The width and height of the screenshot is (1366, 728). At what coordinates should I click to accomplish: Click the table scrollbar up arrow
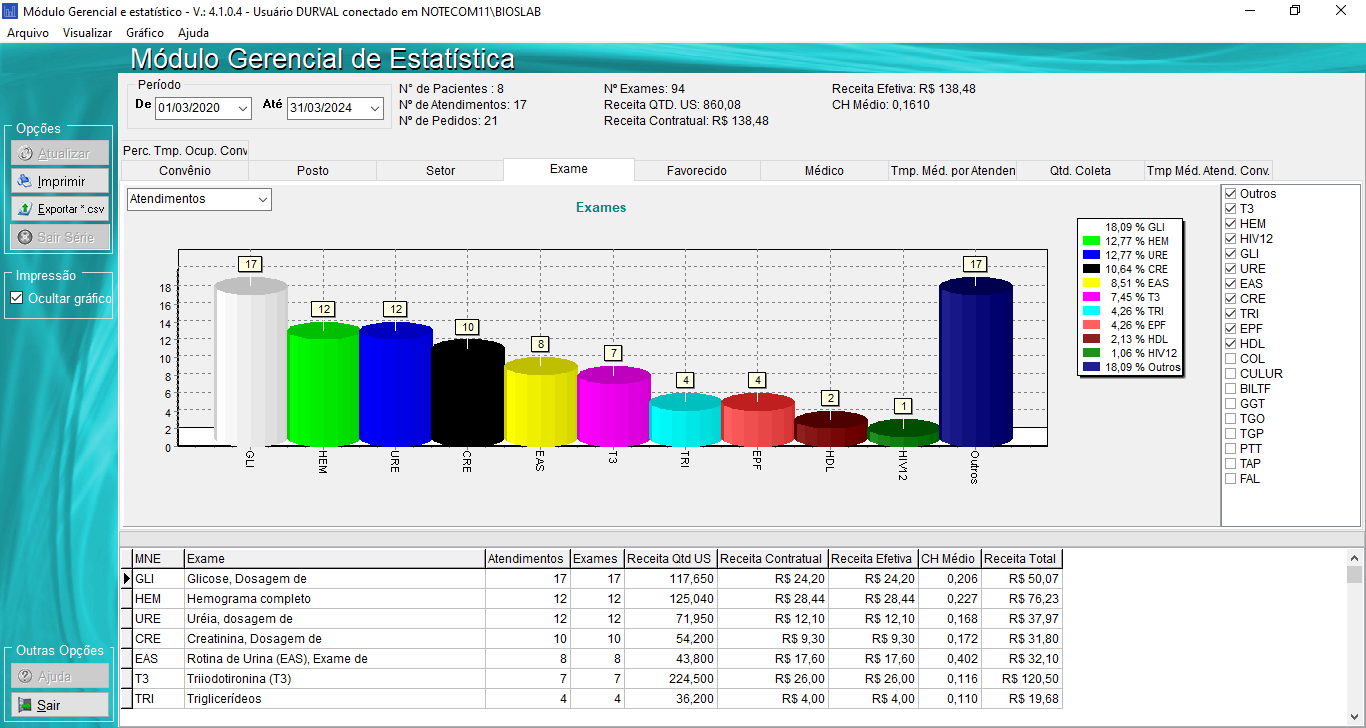pyautogui.click(x=1354, y=557)
